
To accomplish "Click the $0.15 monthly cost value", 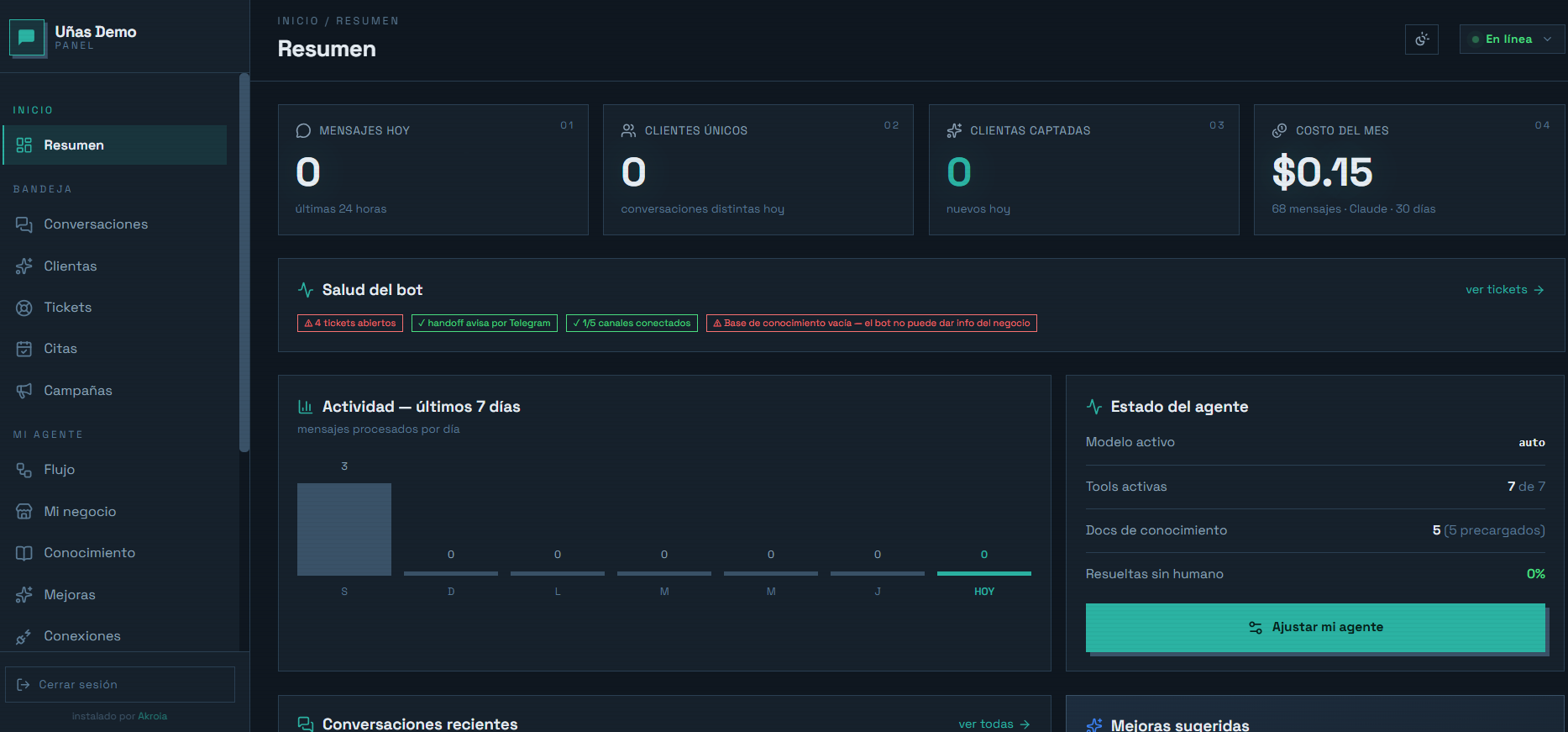I will (x=1323, y=172).
